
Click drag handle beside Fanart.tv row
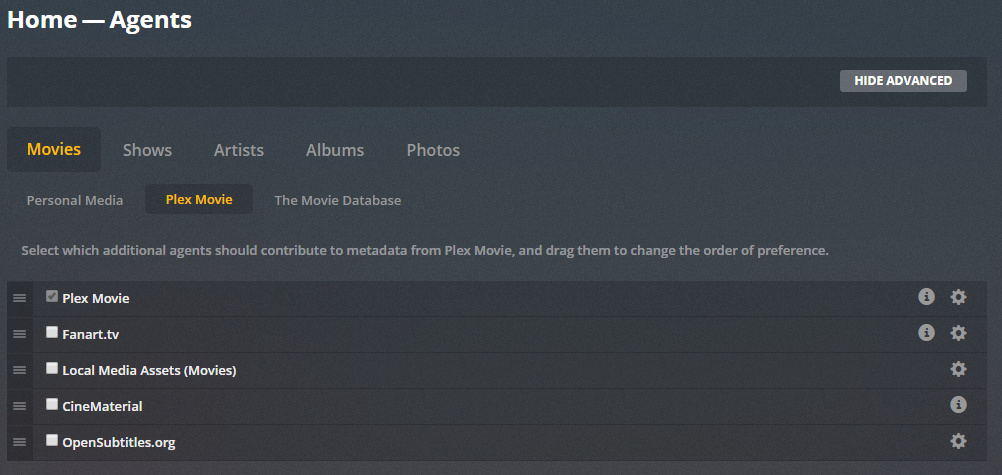click(x=20, y=334)
